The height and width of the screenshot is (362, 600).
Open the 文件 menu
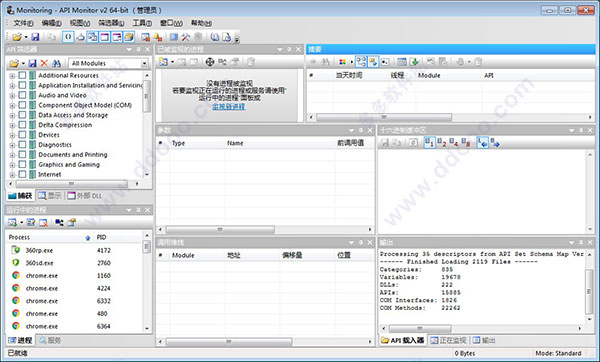(23, 23)
